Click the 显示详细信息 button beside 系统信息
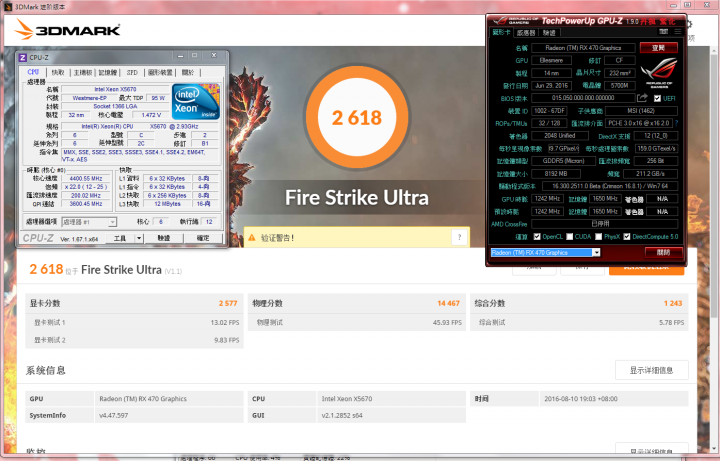 pyautogui.click(x=651, y=370)
